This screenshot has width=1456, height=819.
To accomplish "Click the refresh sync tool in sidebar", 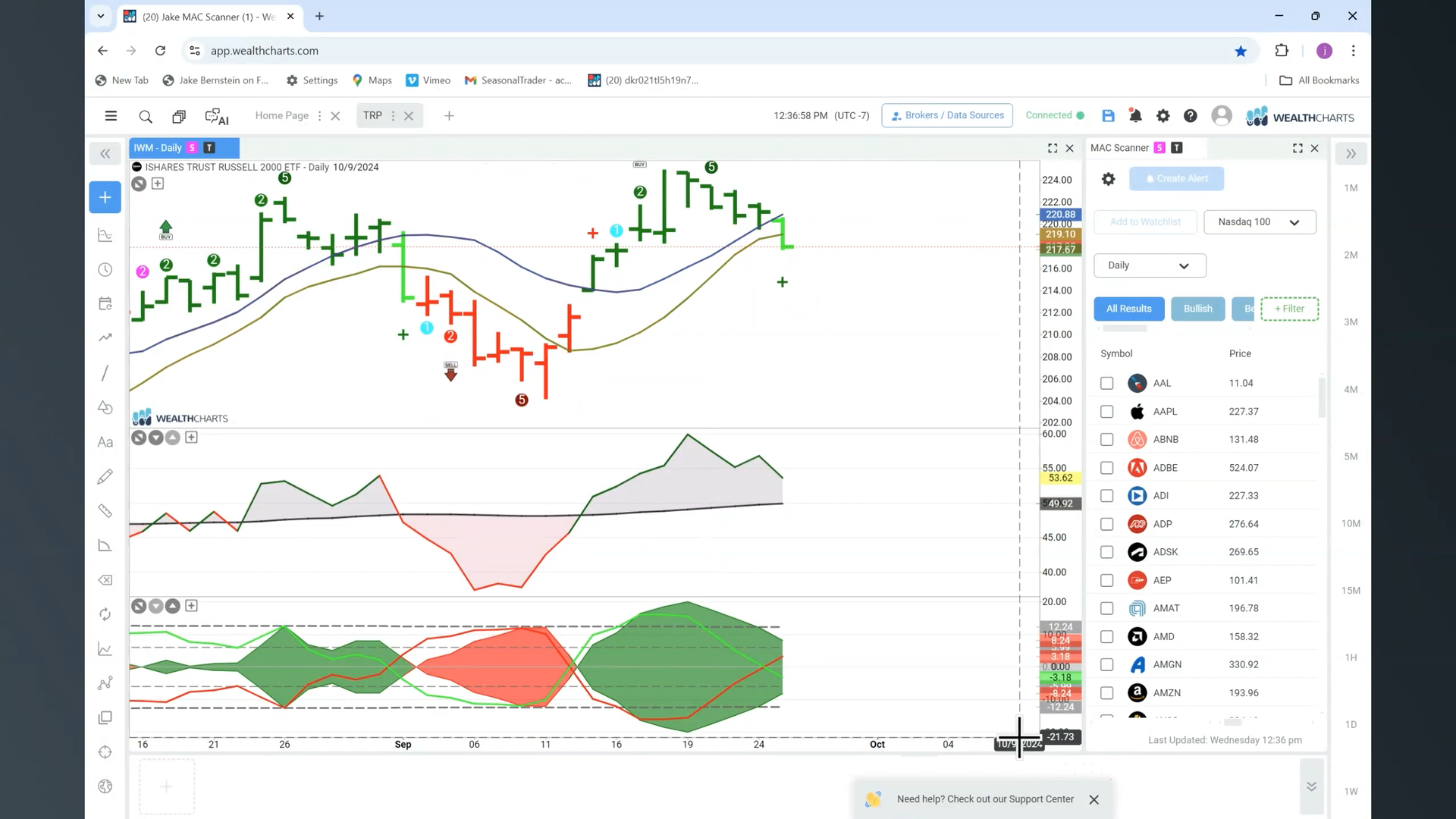I will coord(105,614).
